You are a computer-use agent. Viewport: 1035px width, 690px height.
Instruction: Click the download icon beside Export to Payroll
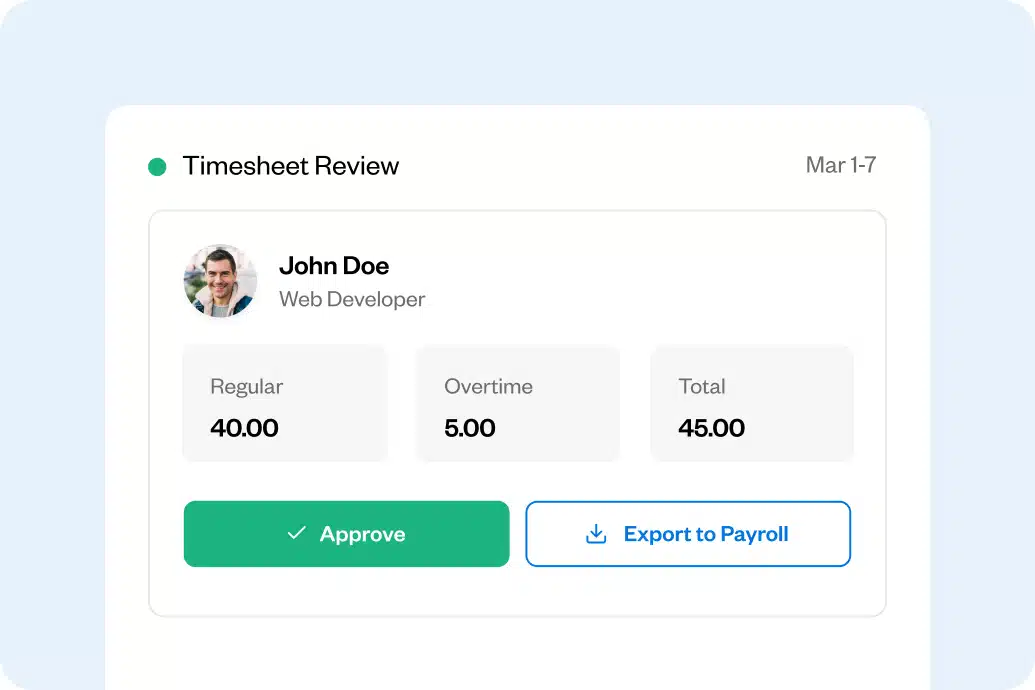pos(597,534)
